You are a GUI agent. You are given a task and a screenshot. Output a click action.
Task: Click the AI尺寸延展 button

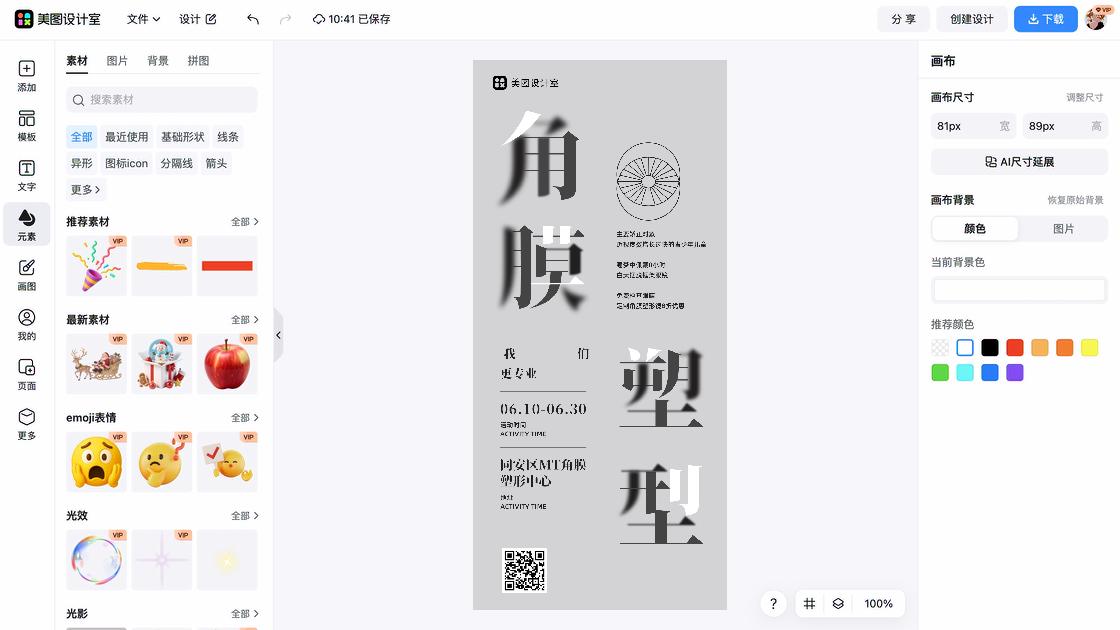[1019, 162]
